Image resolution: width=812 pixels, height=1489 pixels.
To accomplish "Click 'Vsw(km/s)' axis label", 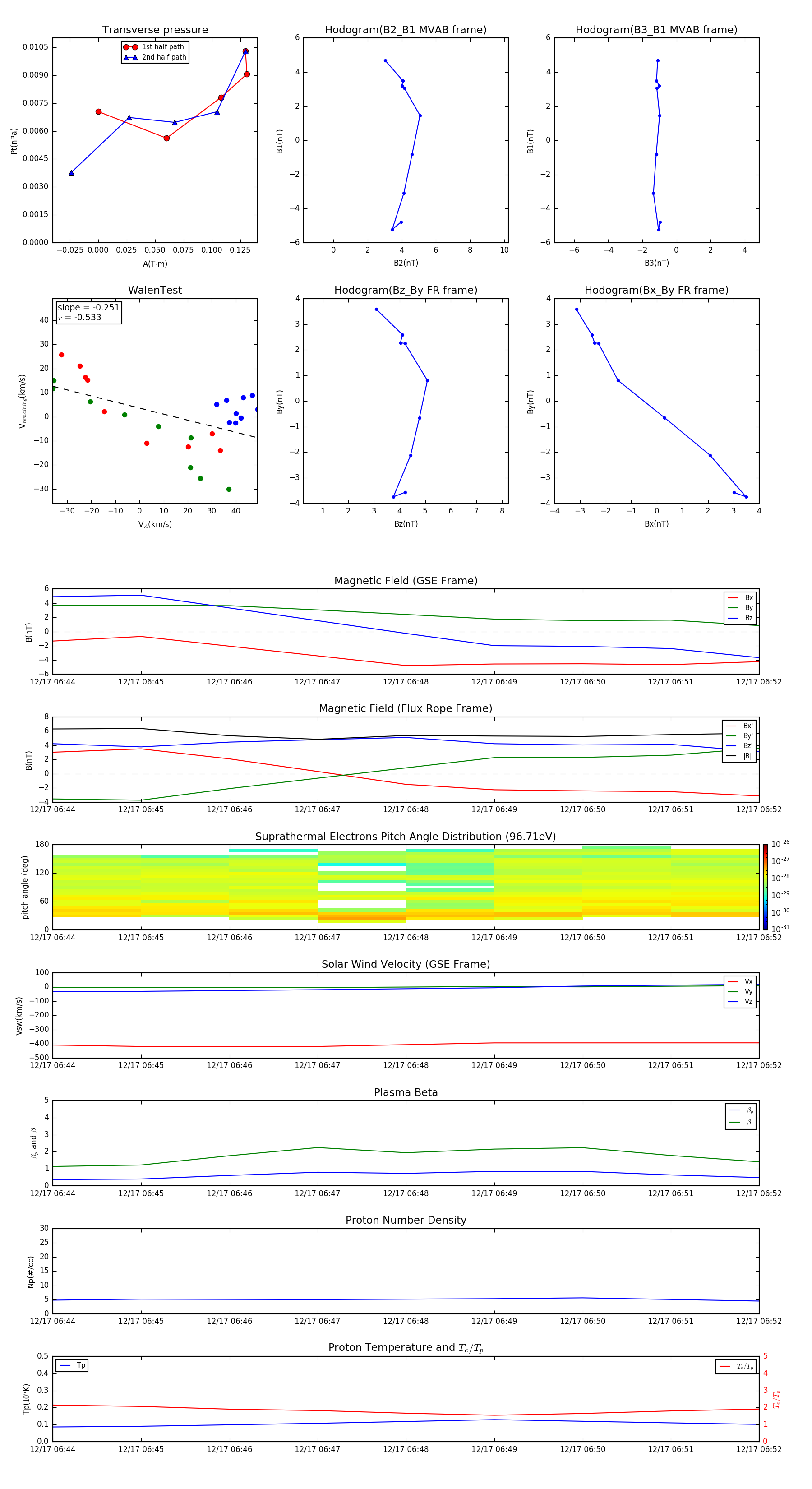I will 18,1016.
